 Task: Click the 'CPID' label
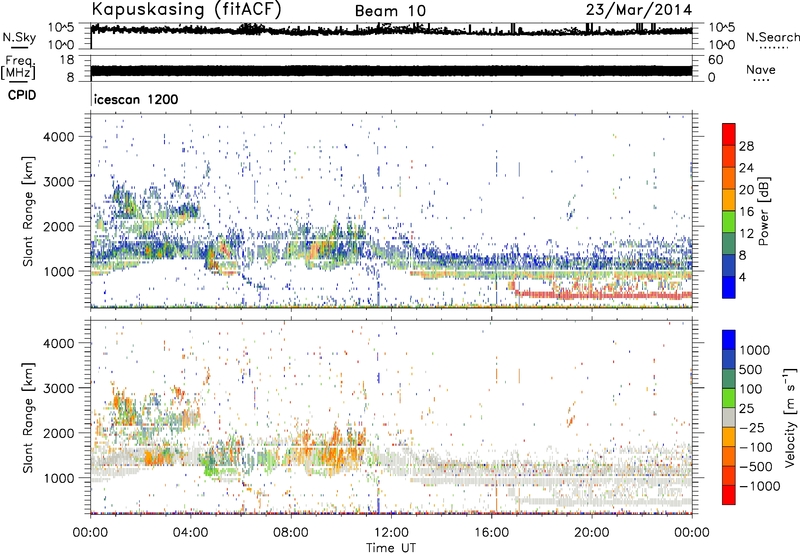(x=22, y=95)
